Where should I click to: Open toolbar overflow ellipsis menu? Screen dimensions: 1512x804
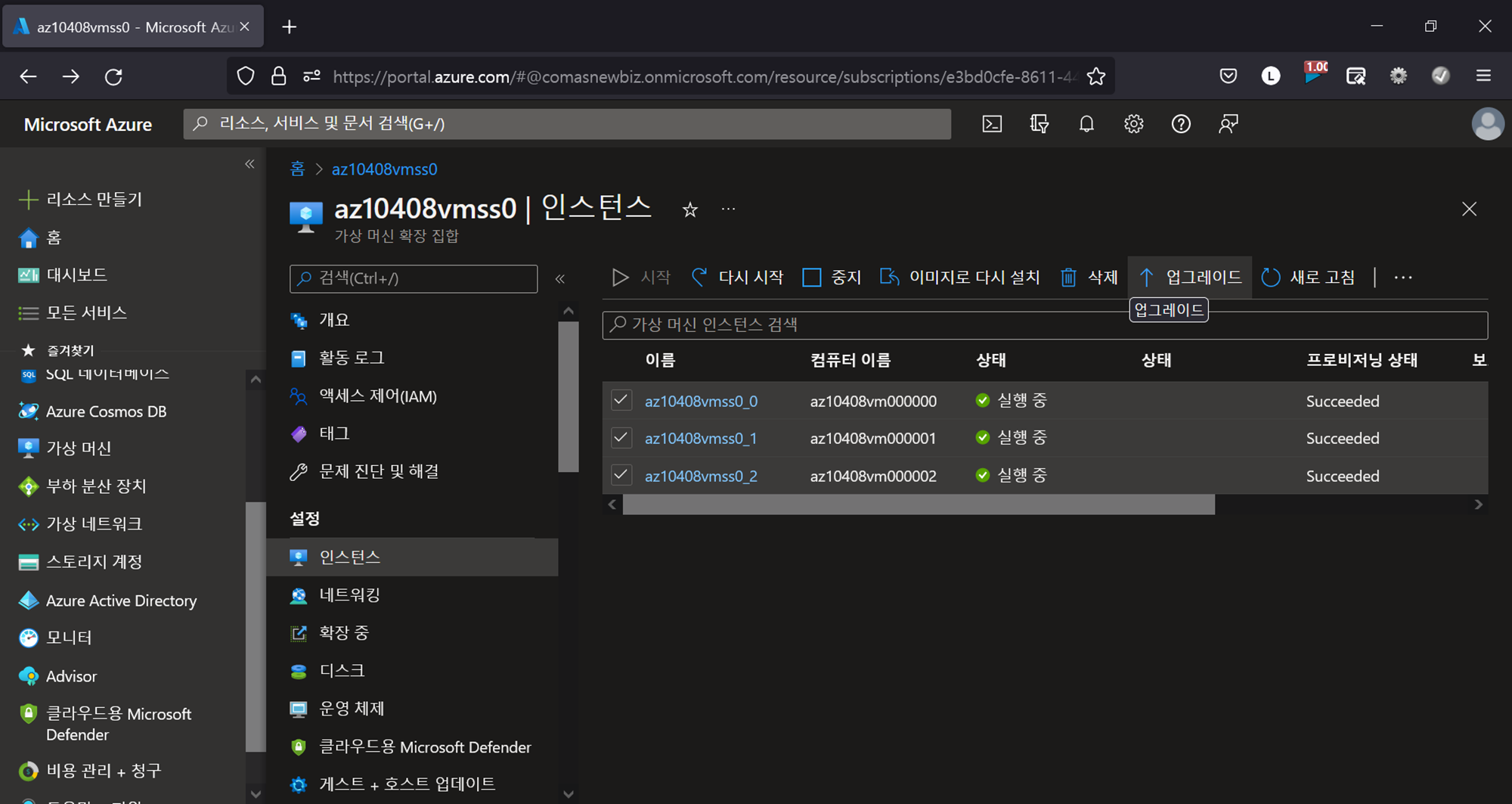coord(1403,278)
